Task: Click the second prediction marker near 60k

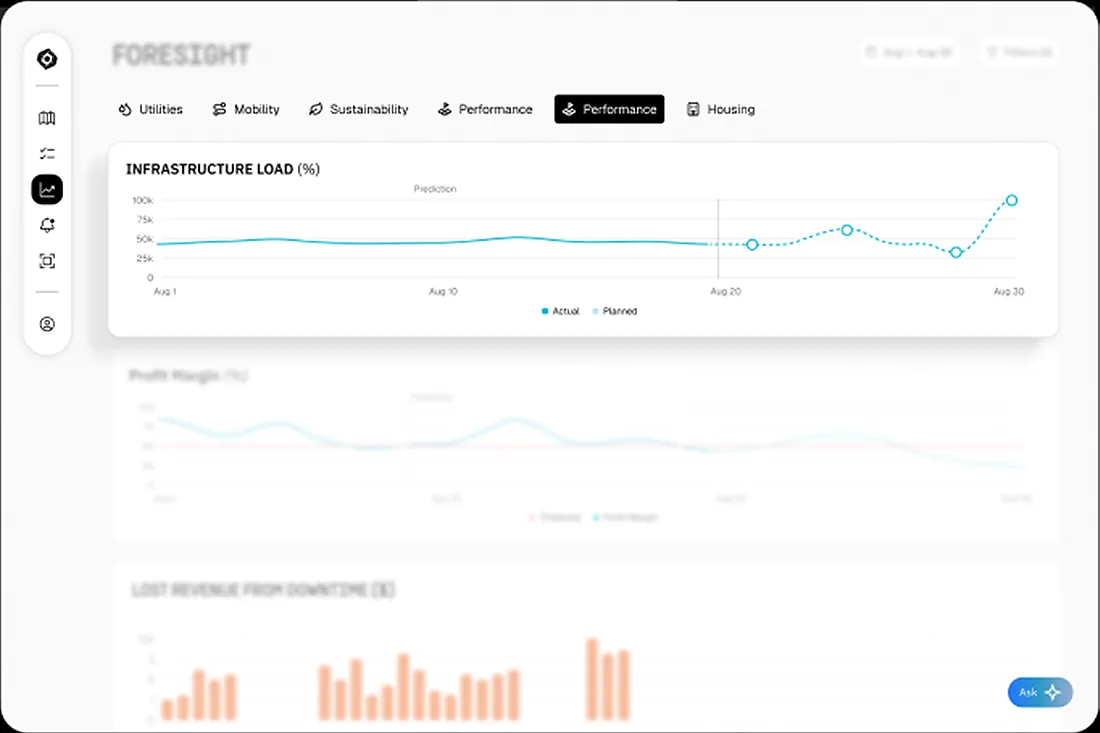Action: [x=847, y=230]
